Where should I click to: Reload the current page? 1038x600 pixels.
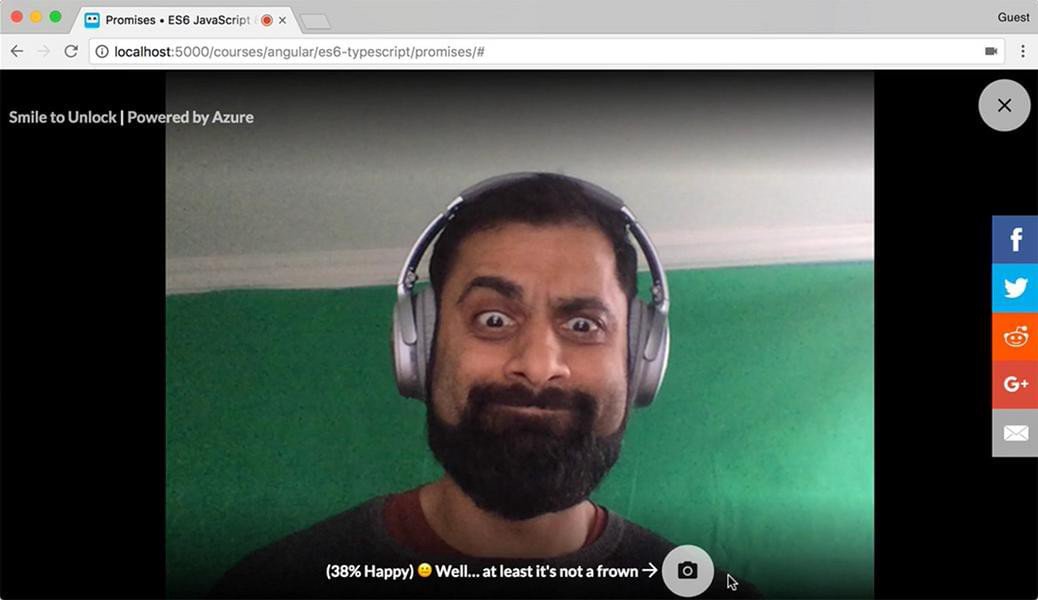click(x=71, y=51)
